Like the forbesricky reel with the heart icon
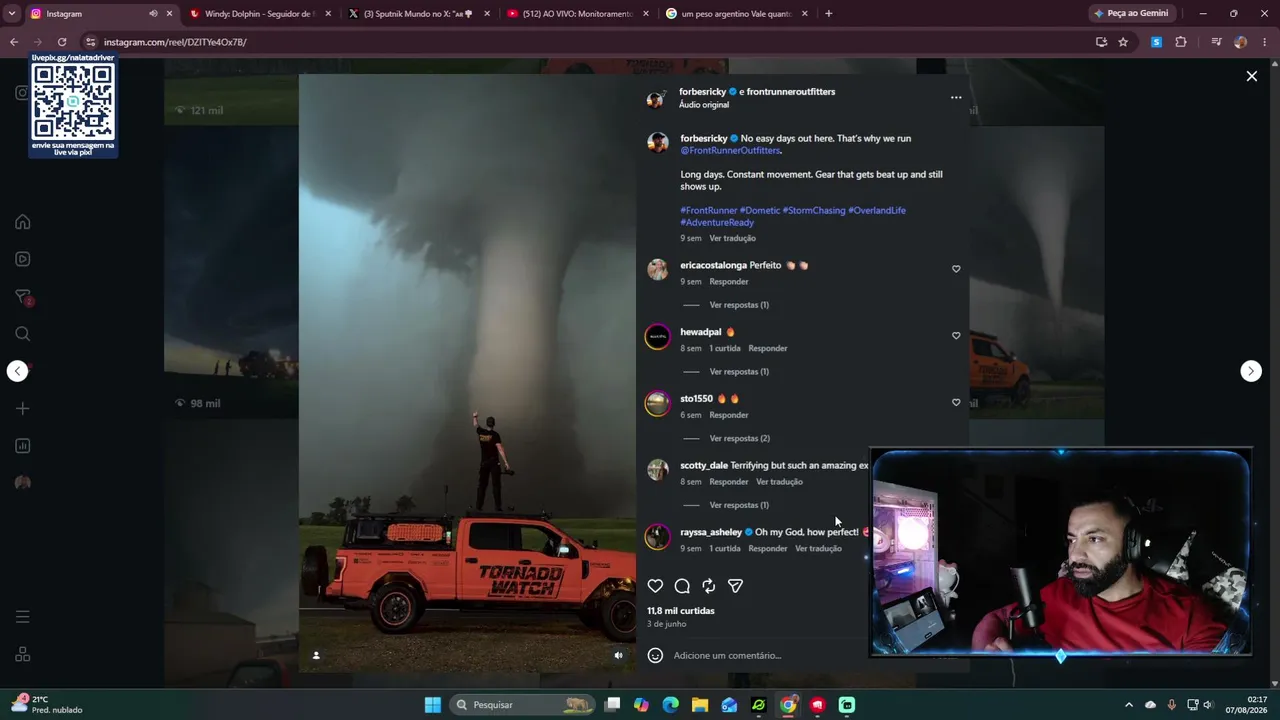The image size is (1280, 720). [655, 586]
